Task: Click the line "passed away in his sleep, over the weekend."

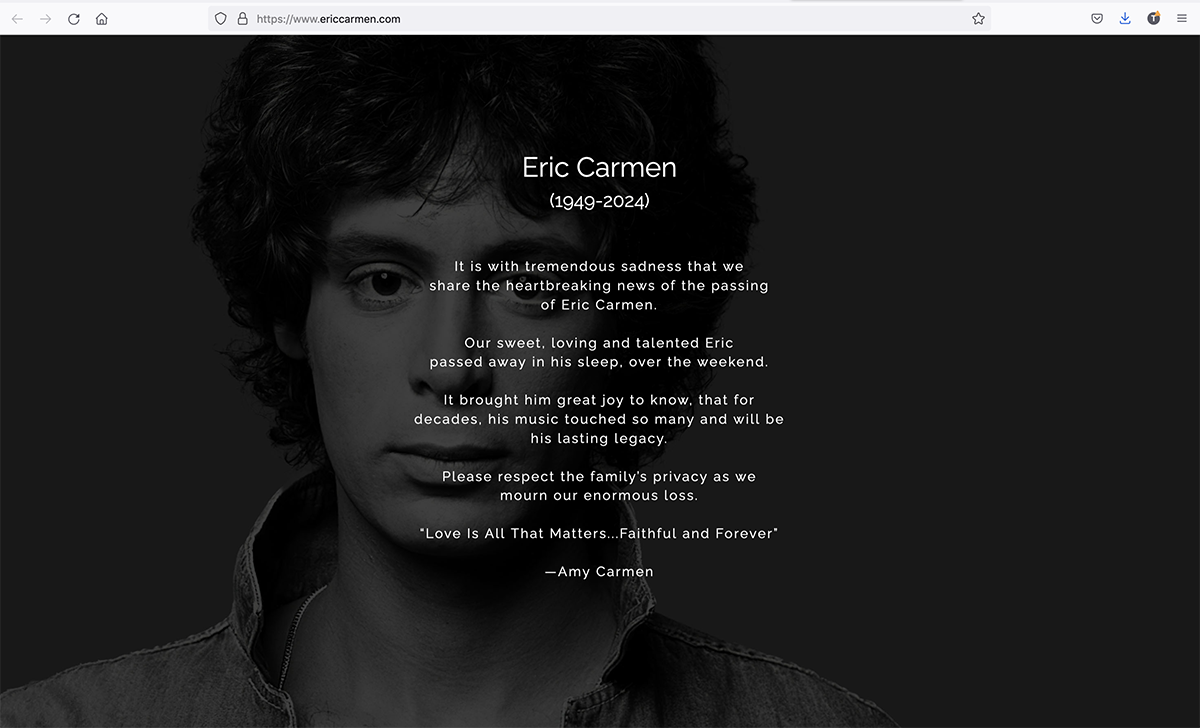Action: point(599,362)
